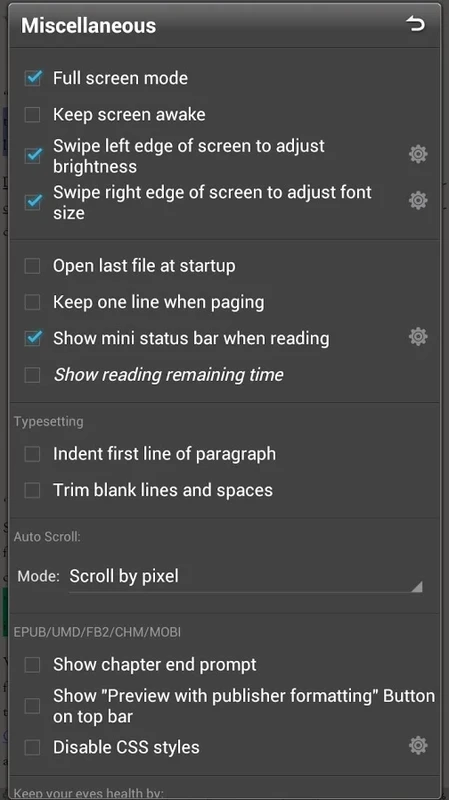Check Disable CSS styles
This screenshot has height=800, width=449.
point(33,747)
